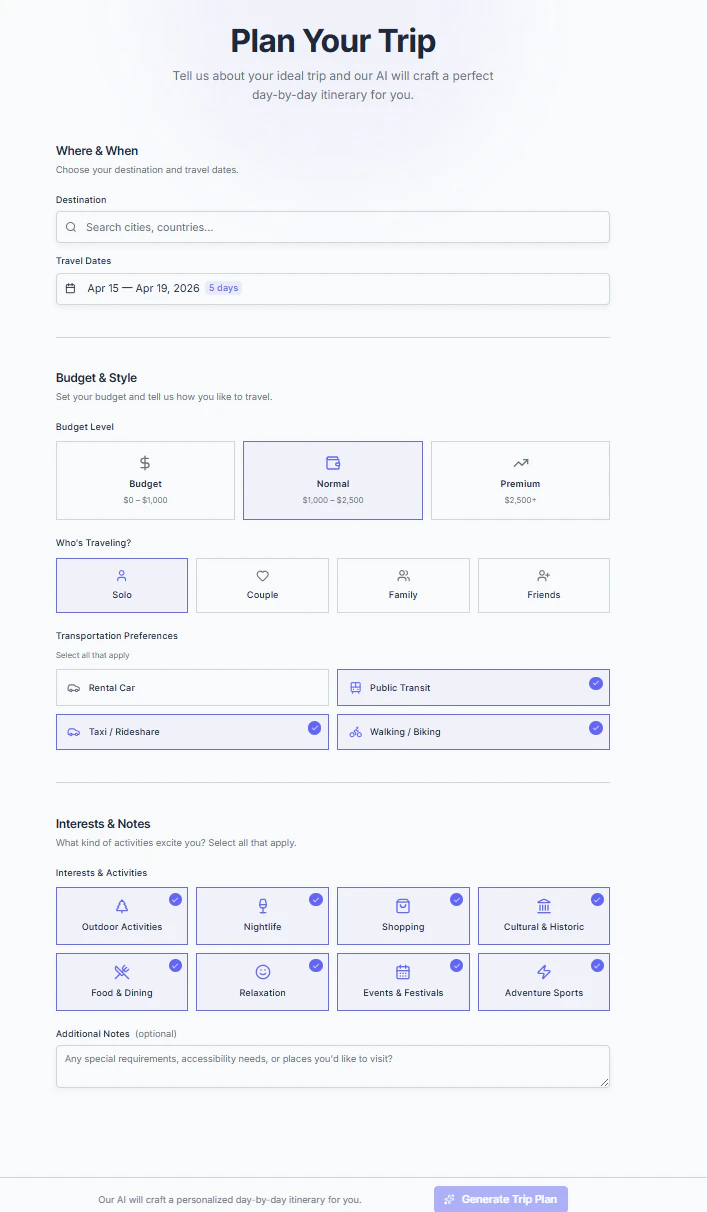The height and width of the screenshot is (1212, 707).
Task: Click the tent icon for Outdoor Activities
Action: [122, 907]
